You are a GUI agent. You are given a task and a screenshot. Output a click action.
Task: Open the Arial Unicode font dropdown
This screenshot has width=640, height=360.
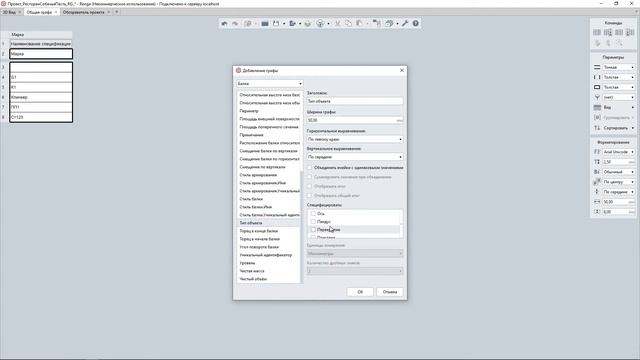pos(618,152)
